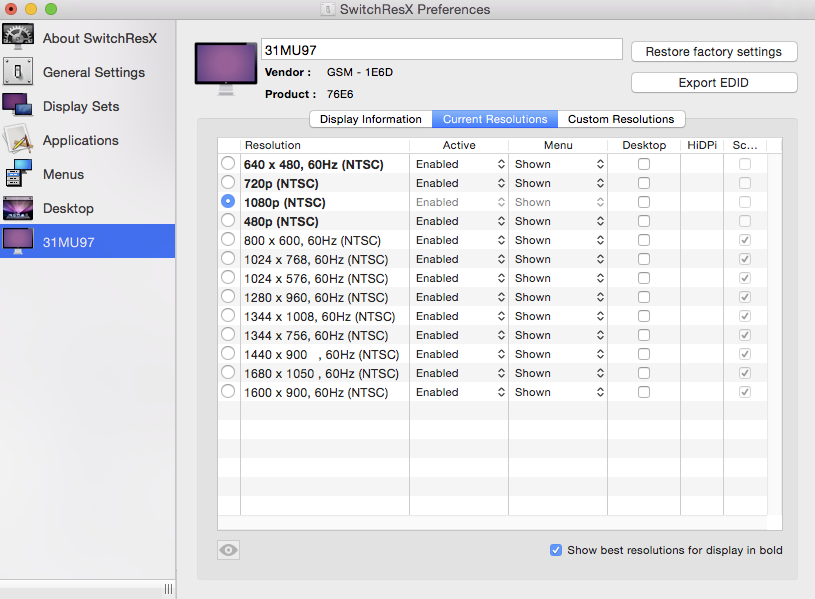815x599 pixels.
Task: Open Menu dropdown for 1080p row
Action: tap(559, 202)
